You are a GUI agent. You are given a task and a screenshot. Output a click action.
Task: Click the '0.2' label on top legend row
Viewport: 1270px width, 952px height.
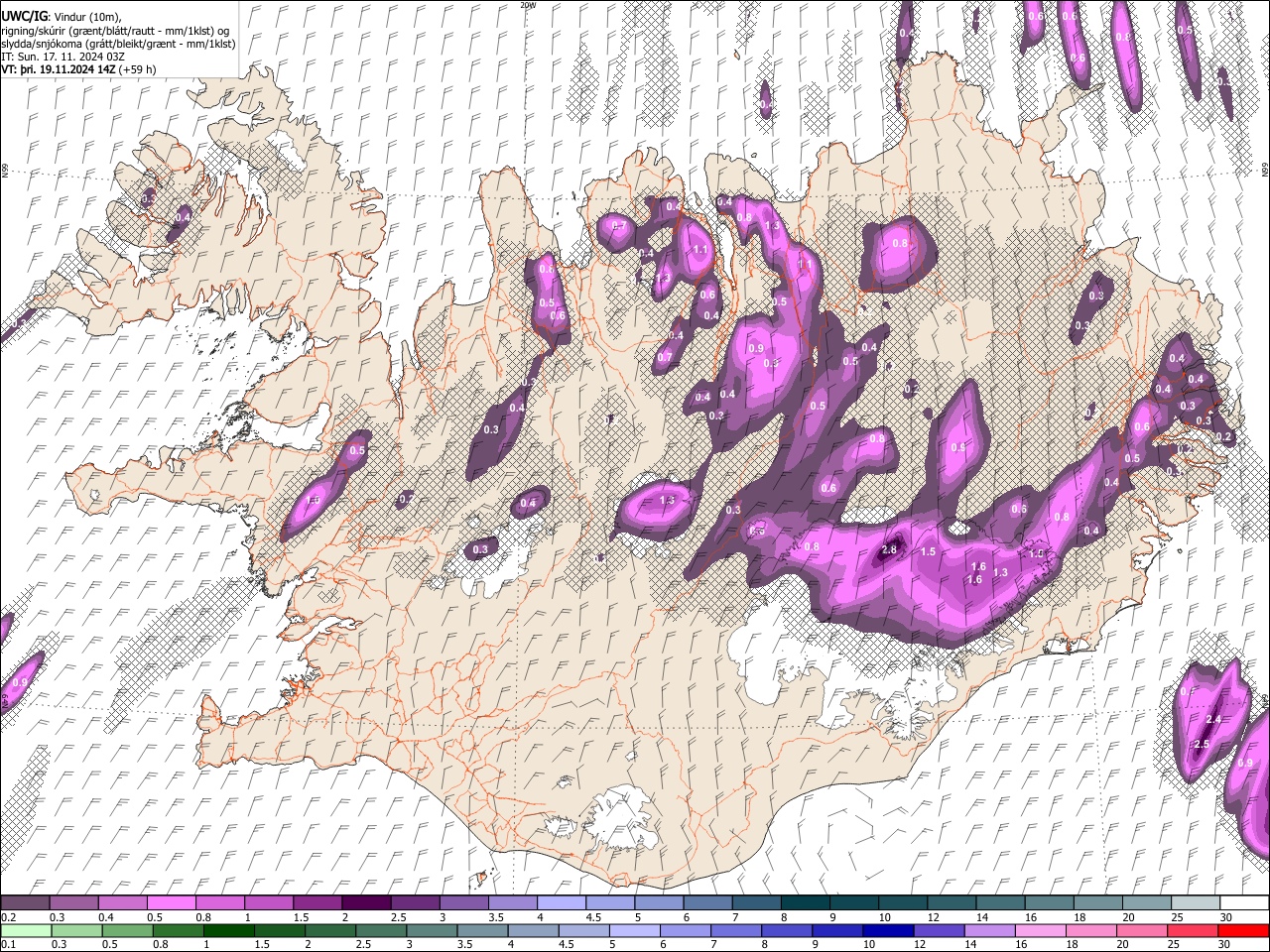click(x=8, y=917)
